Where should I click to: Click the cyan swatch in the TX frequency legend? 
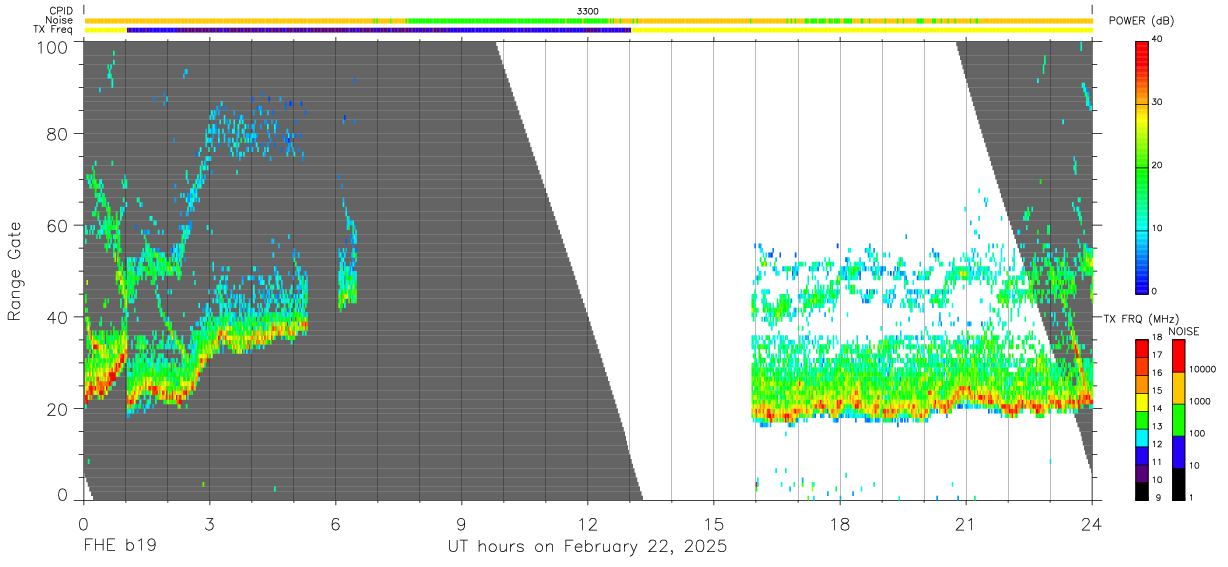[1142, 436]
